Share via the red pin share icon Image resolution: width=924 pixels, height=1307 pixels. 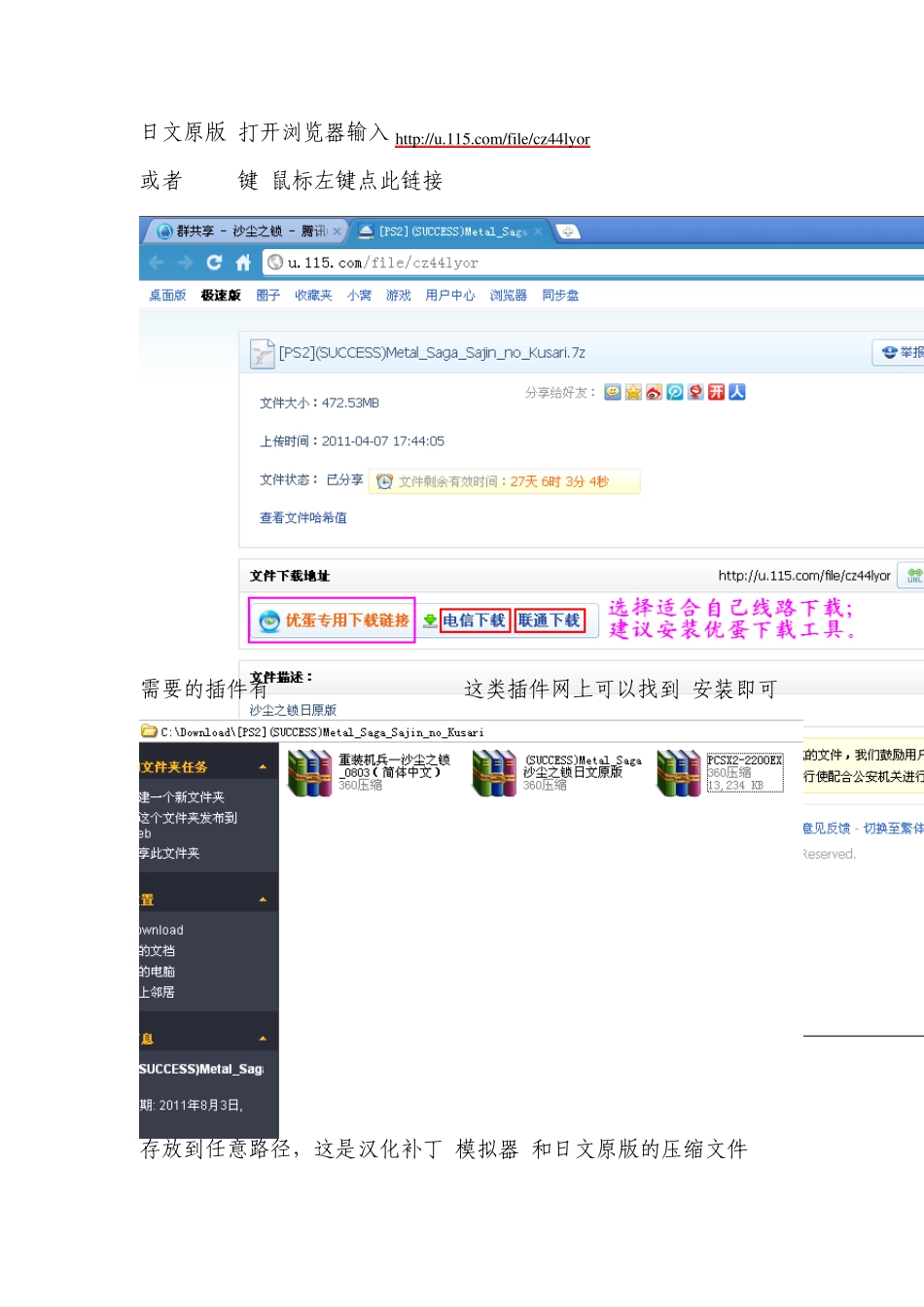(x=695, y=392)
